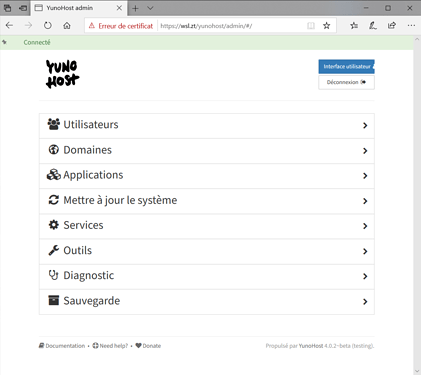Click the Domaines globe icon
Screen dimensions: 421x375
click(x=53, y=149)
